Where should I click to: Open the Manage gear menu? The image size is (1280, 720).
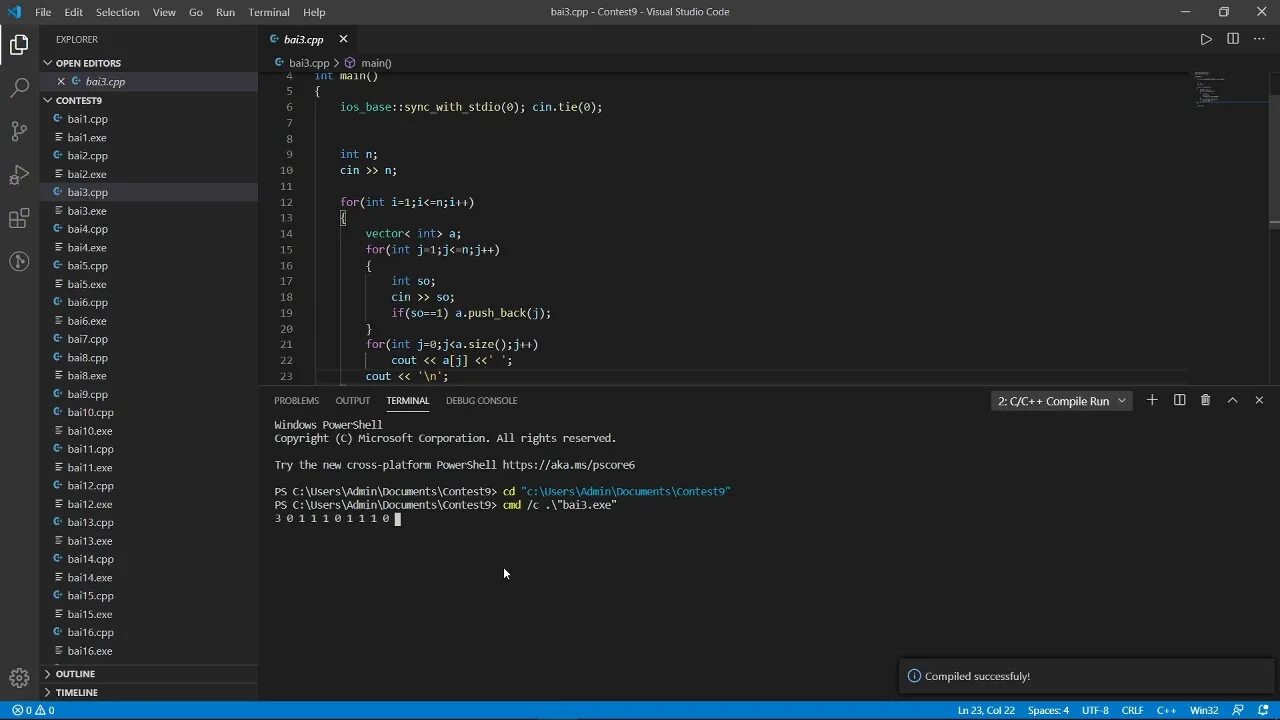click(19, 677)
